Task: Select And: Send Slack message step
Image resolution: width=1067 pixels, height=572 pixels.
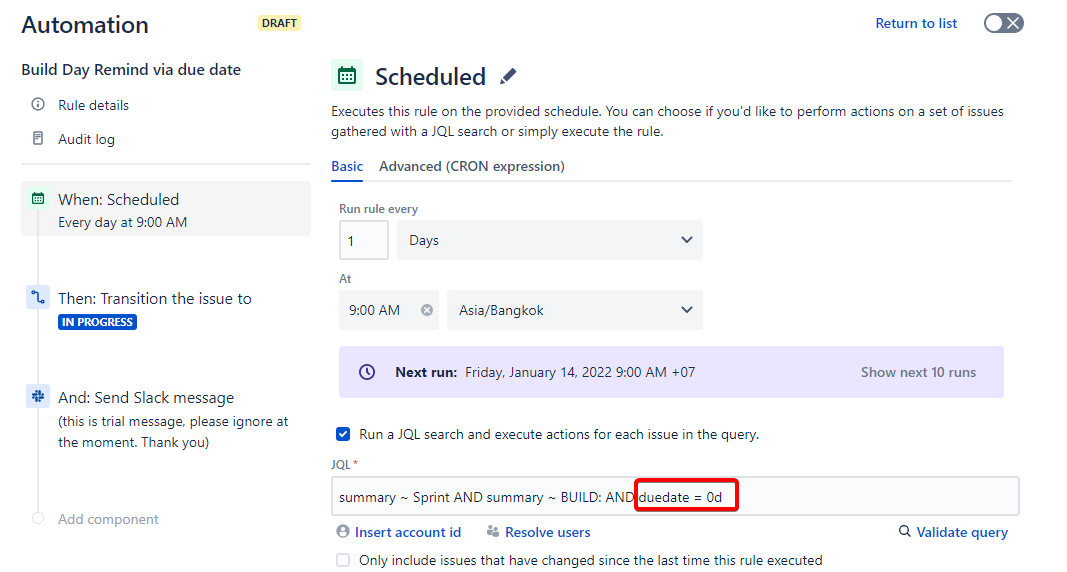Action: coord(146,397)
